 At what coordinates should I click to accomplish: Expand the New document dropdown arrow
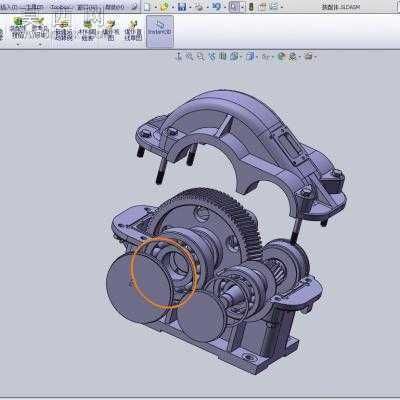[x=156, y=7]
